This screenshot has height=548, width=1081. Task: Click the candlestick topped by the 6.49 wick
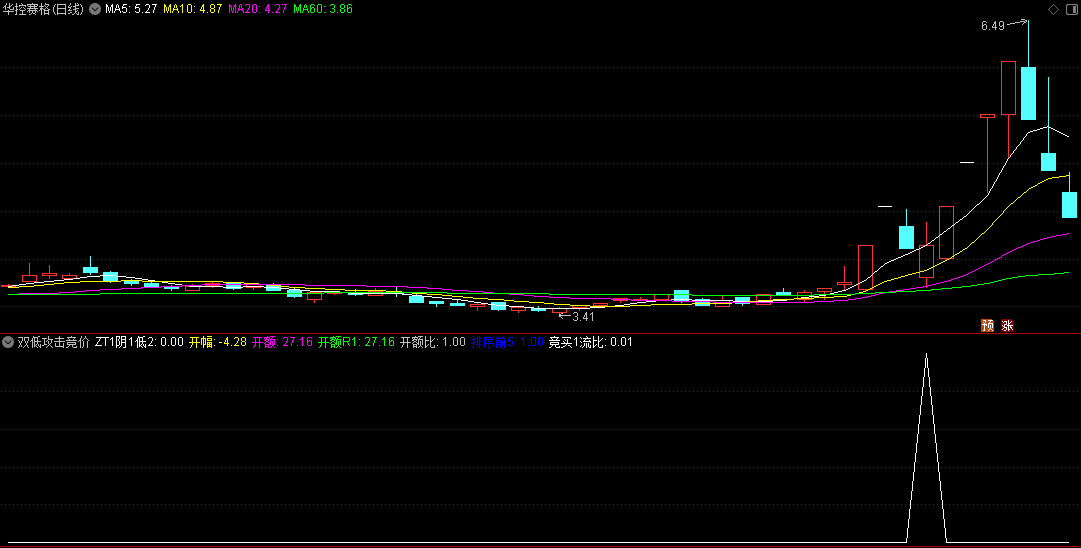1028,93
